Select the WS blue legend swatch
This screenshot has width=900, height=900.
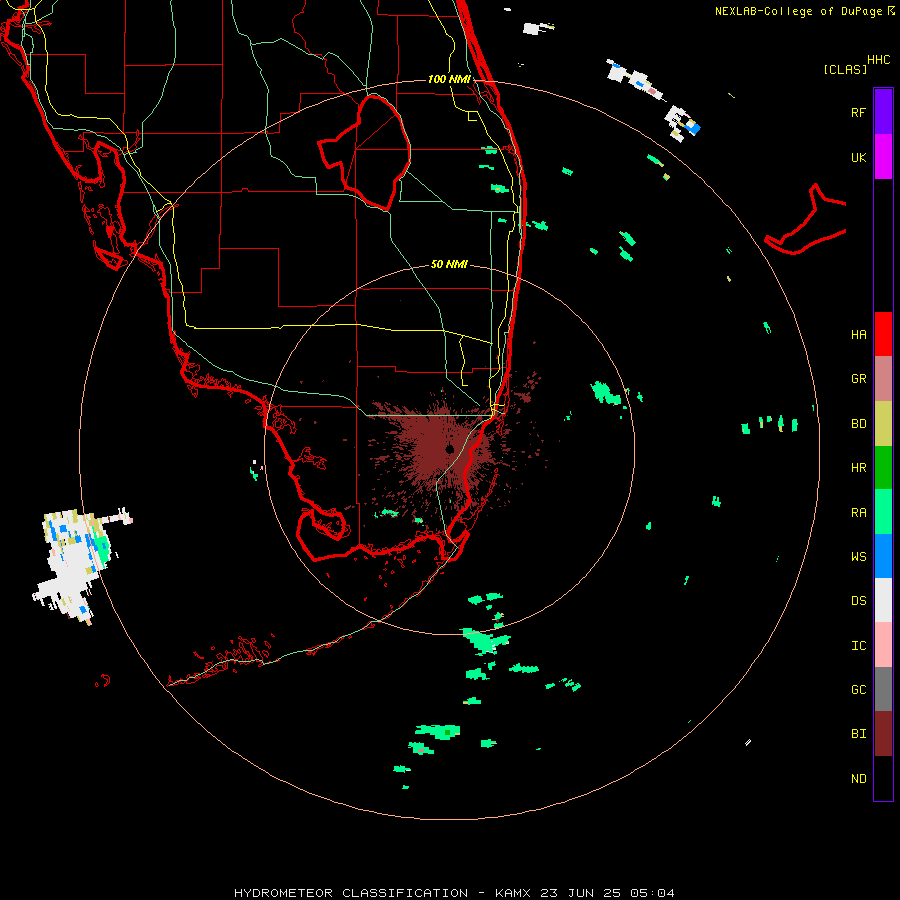[883, 556]
